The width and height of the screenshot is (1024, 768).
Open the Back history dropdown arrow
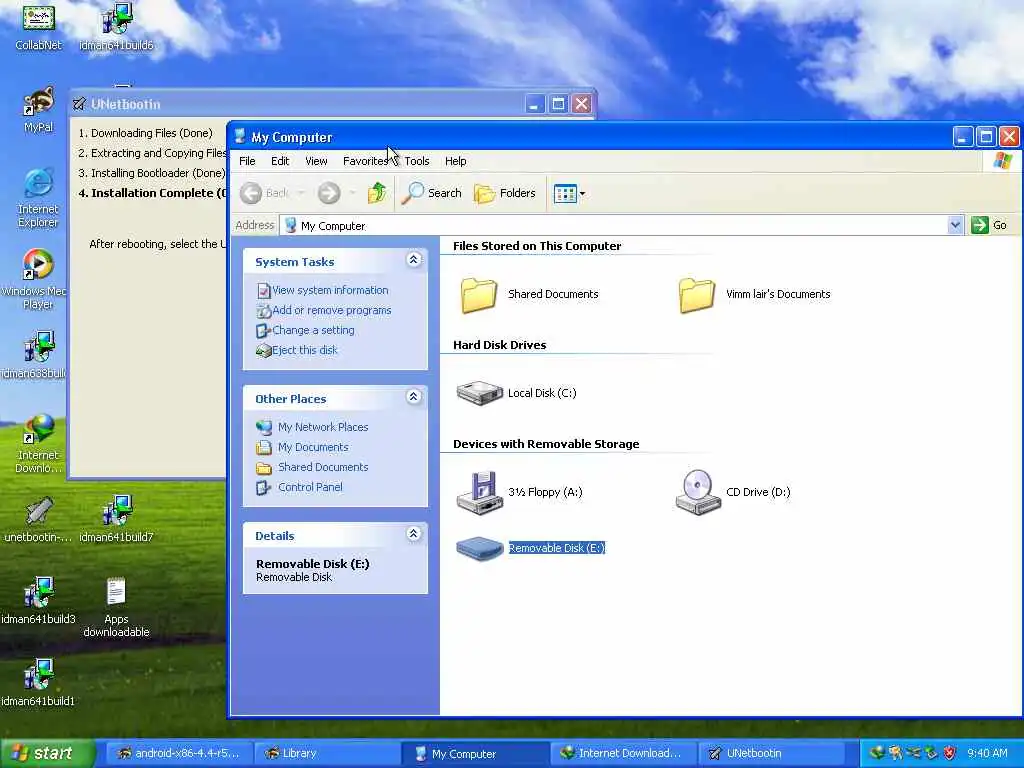pyautogui.click(x=301, y=193)
